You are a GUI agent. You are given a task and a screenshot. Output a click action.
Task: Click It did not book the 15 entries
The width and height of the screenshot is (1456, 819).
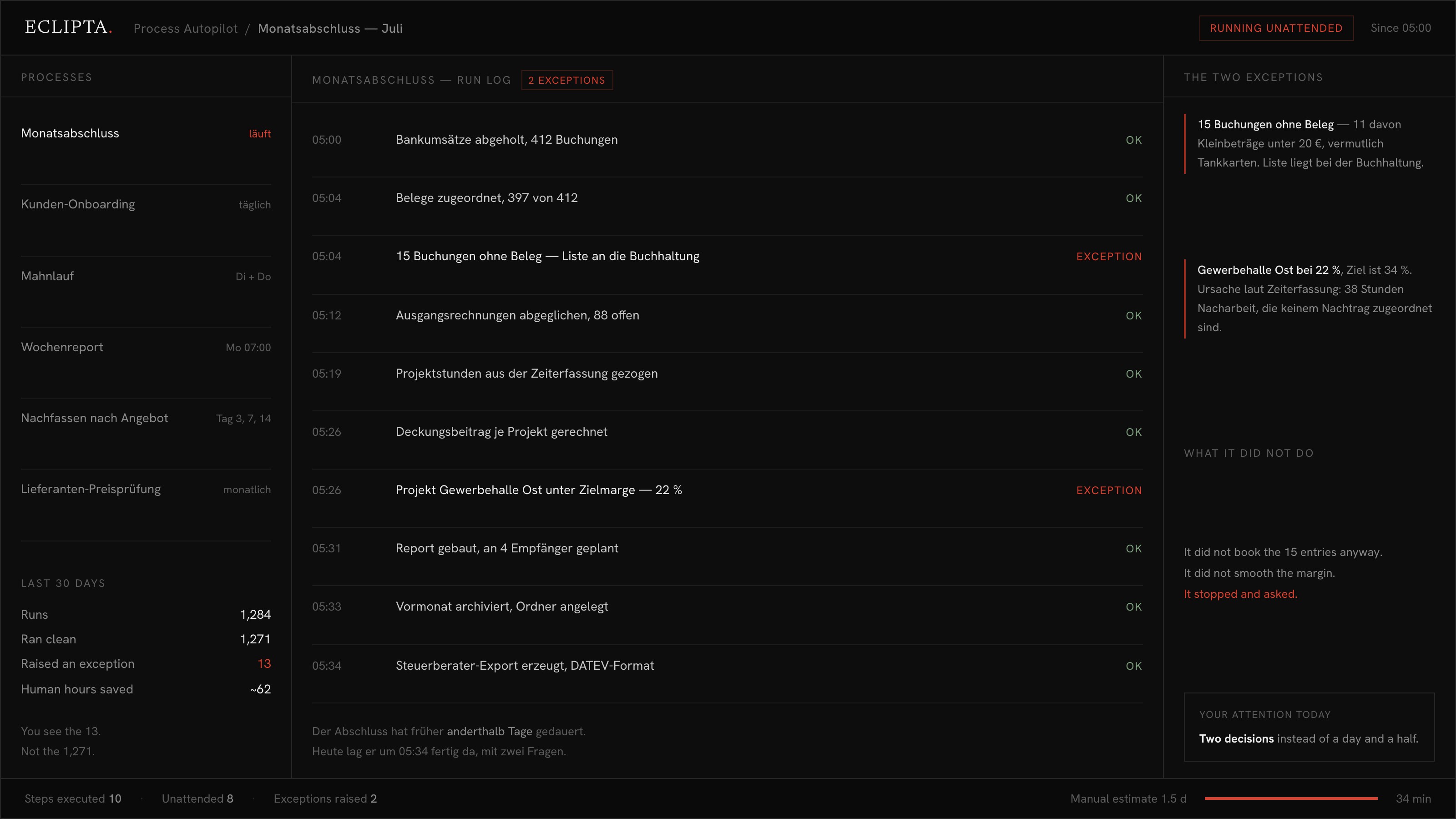1283,552
